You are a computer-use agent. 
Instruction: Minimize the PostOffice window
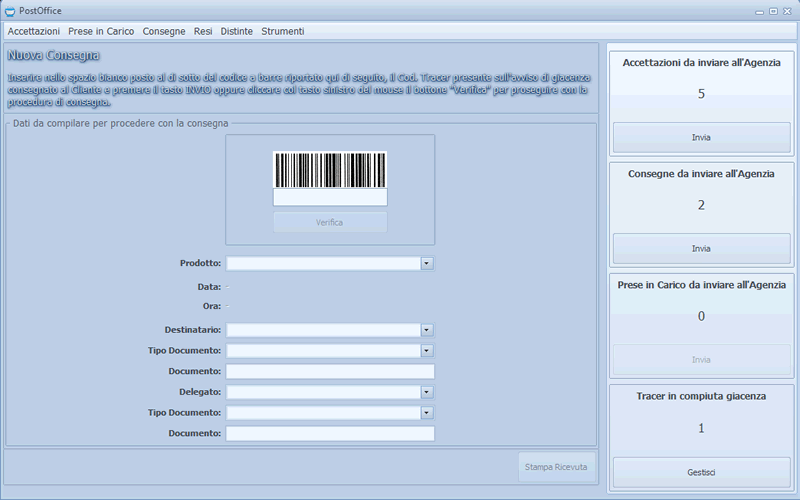(x=760, y=11)
